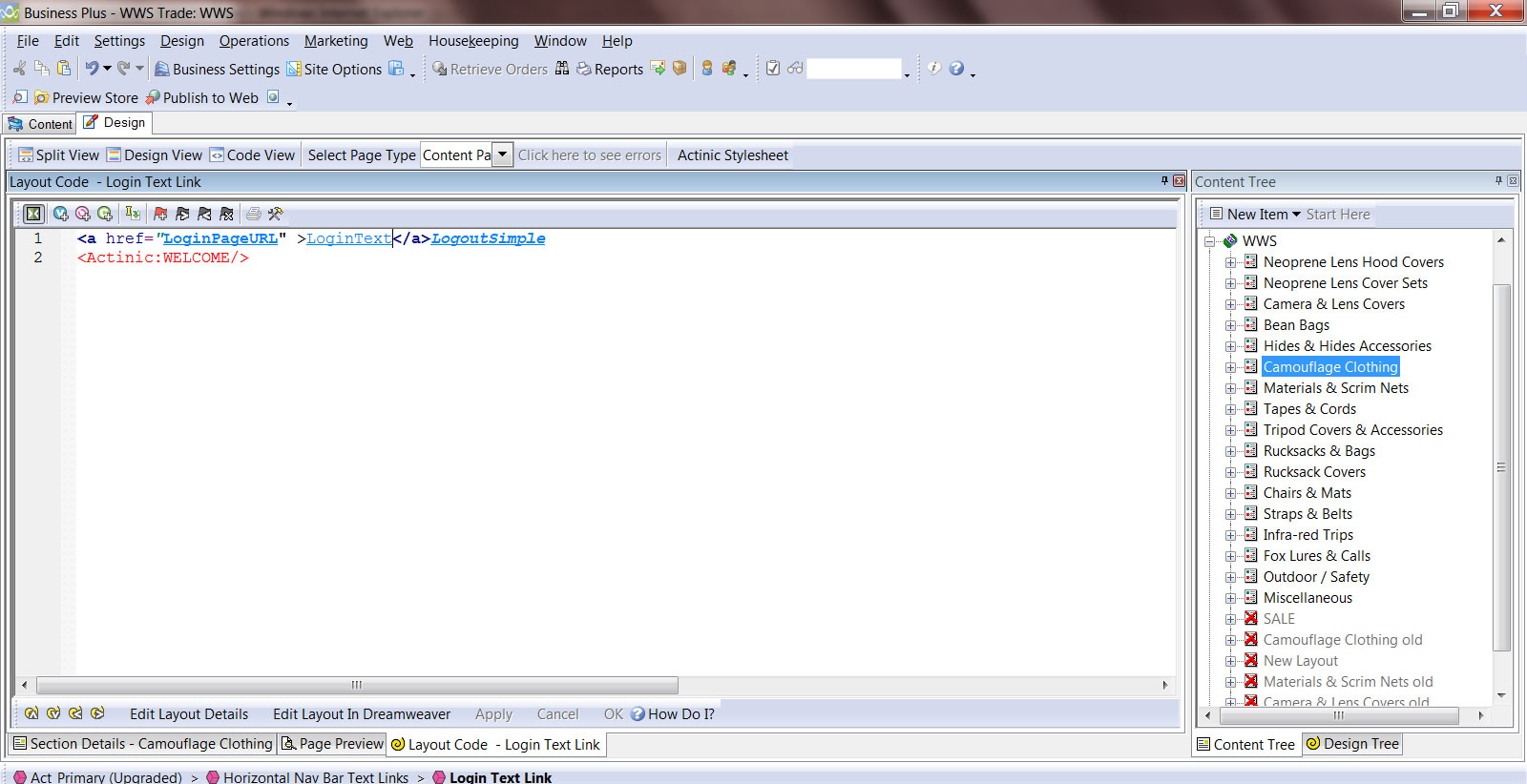Expand the Camouflage Clothing tree node
The width and height of the screenshot is (1527, 784).
pyautogui.click(x=1231, y=367)
